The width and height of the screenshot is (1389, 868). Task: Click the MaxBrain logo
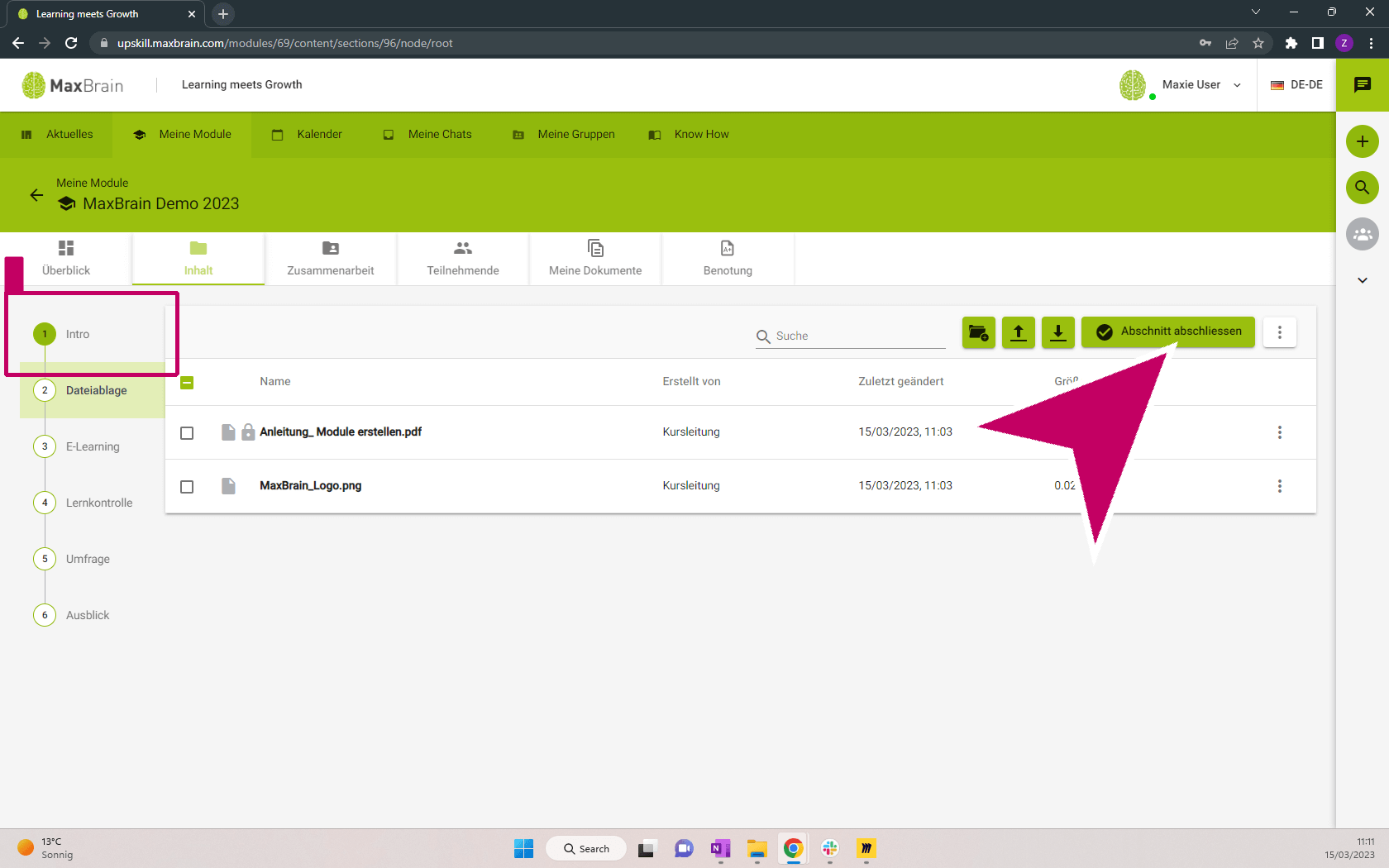(x=73, y=85)
